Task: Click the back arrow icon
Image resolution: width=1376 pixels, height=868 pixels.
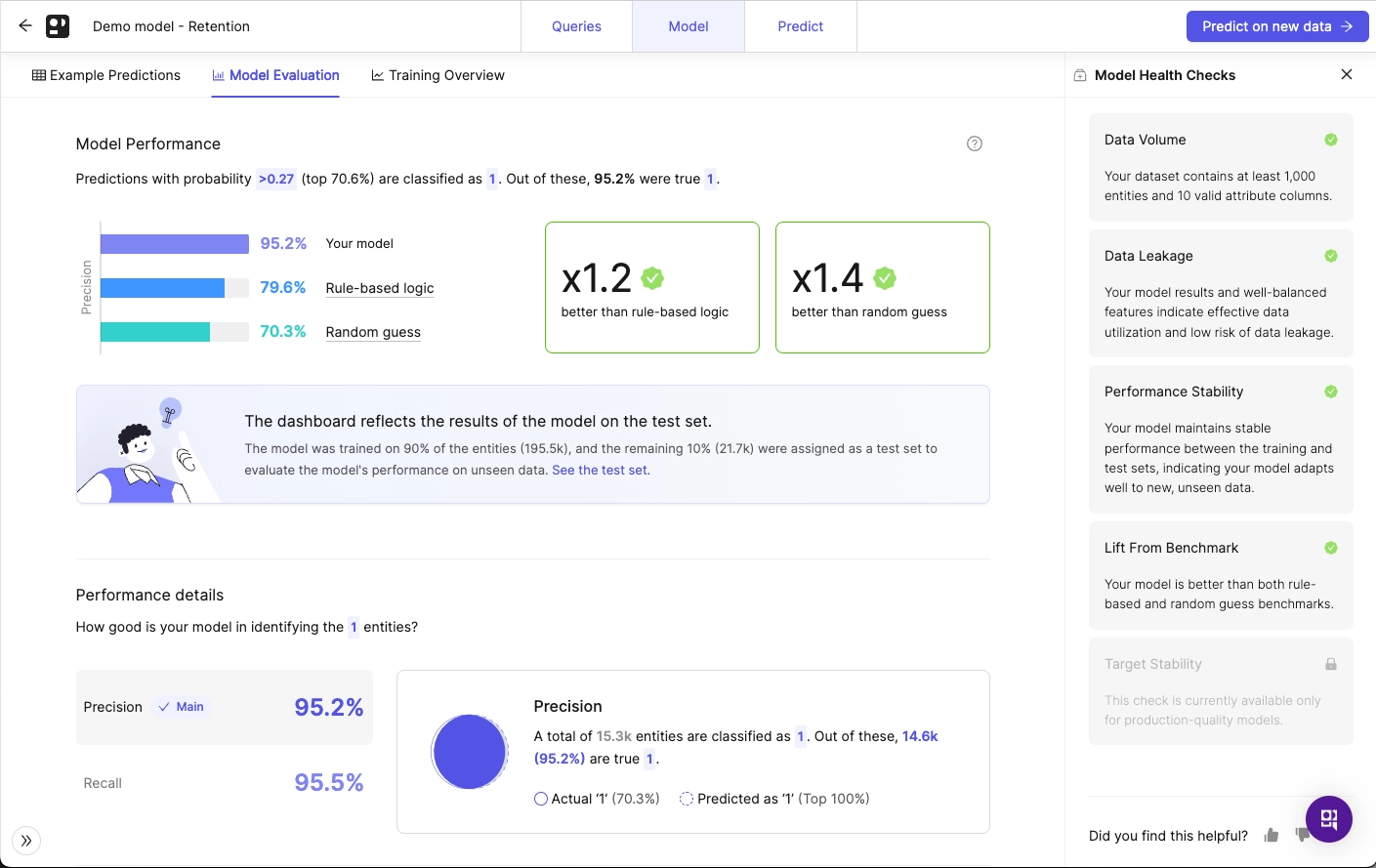Action: click(25, 26)
